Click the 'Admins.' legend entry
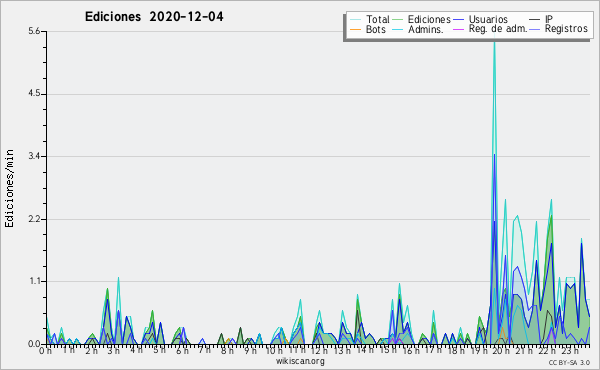The image size is (600, 370). tap(426, 29)
